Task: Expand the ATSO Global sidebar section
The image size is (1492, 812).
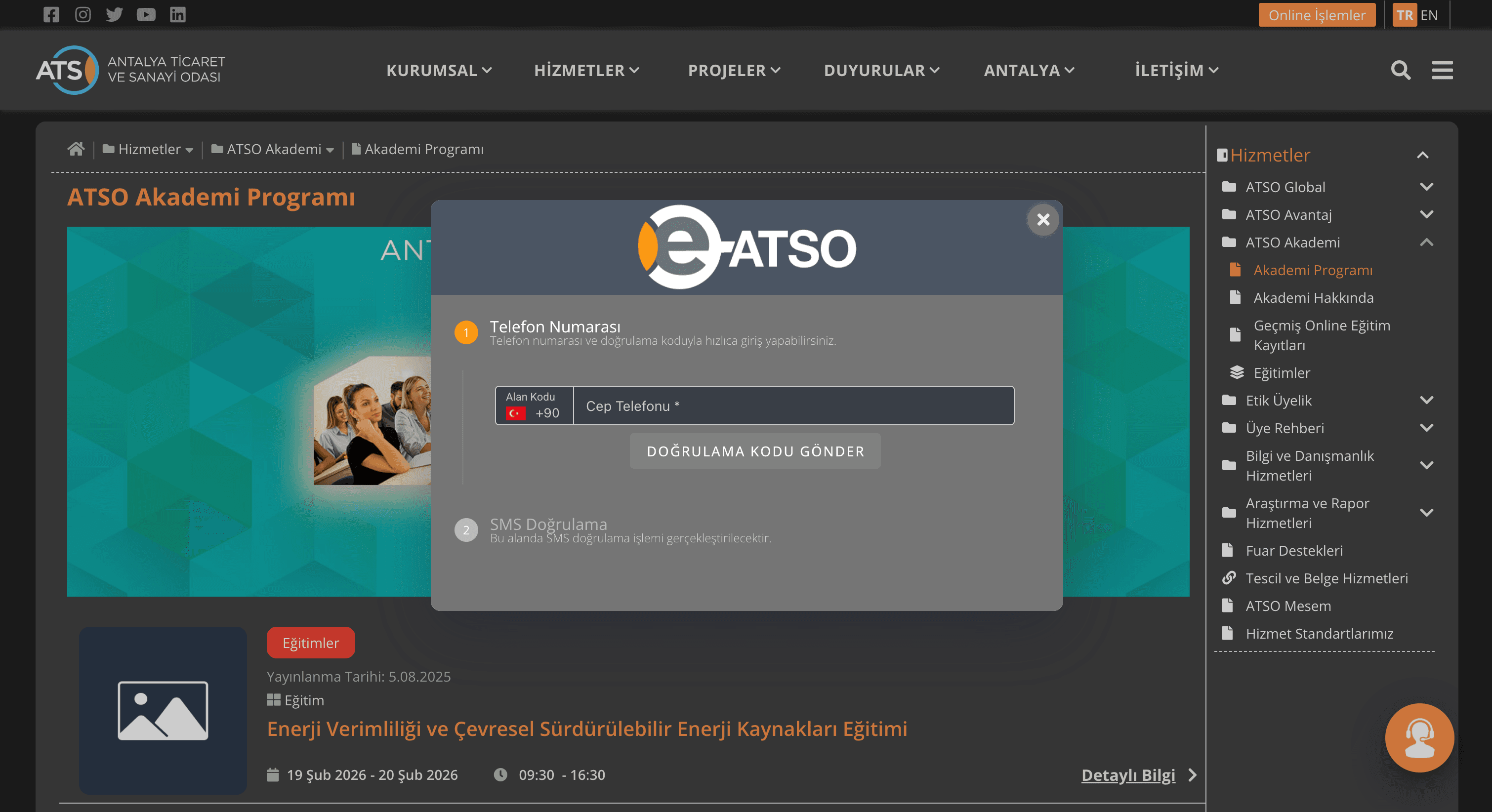Action: coord(1427,187)
